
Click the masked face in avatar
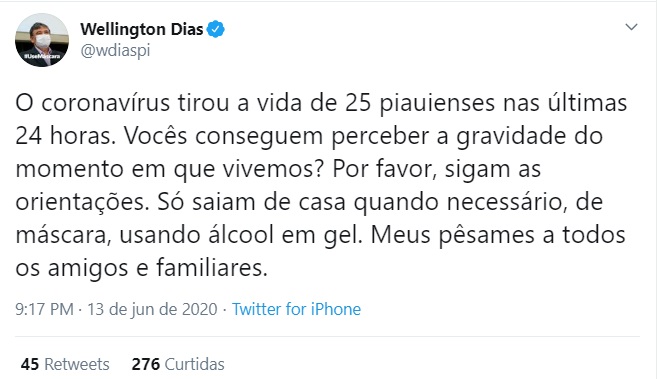tap(42, 37)
